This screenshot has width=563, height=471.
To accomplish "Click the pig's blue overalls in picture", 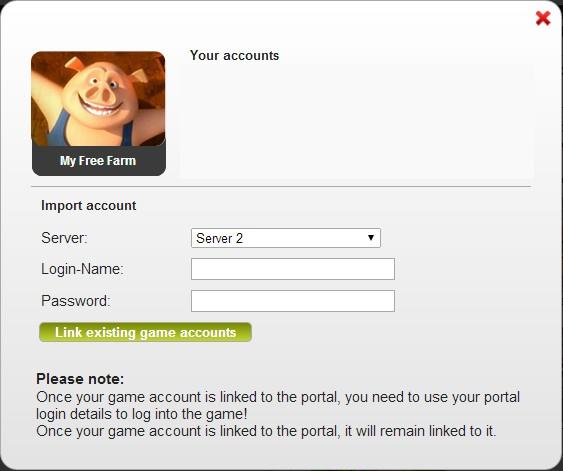I will click(x=59, y=129).
